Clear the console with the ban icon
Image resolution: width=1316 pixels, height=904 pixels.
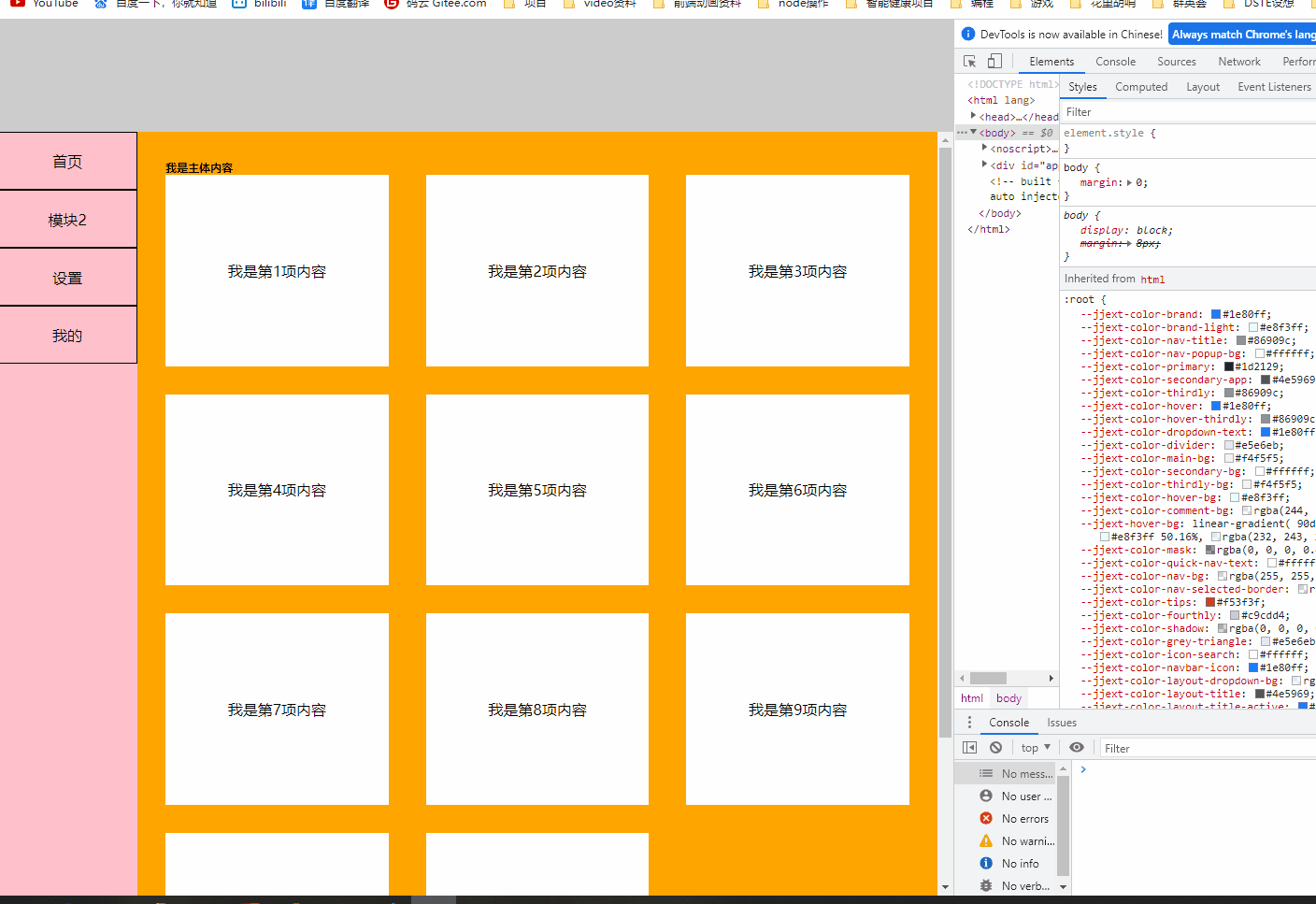pyautogui.click(x=996, y=748)
